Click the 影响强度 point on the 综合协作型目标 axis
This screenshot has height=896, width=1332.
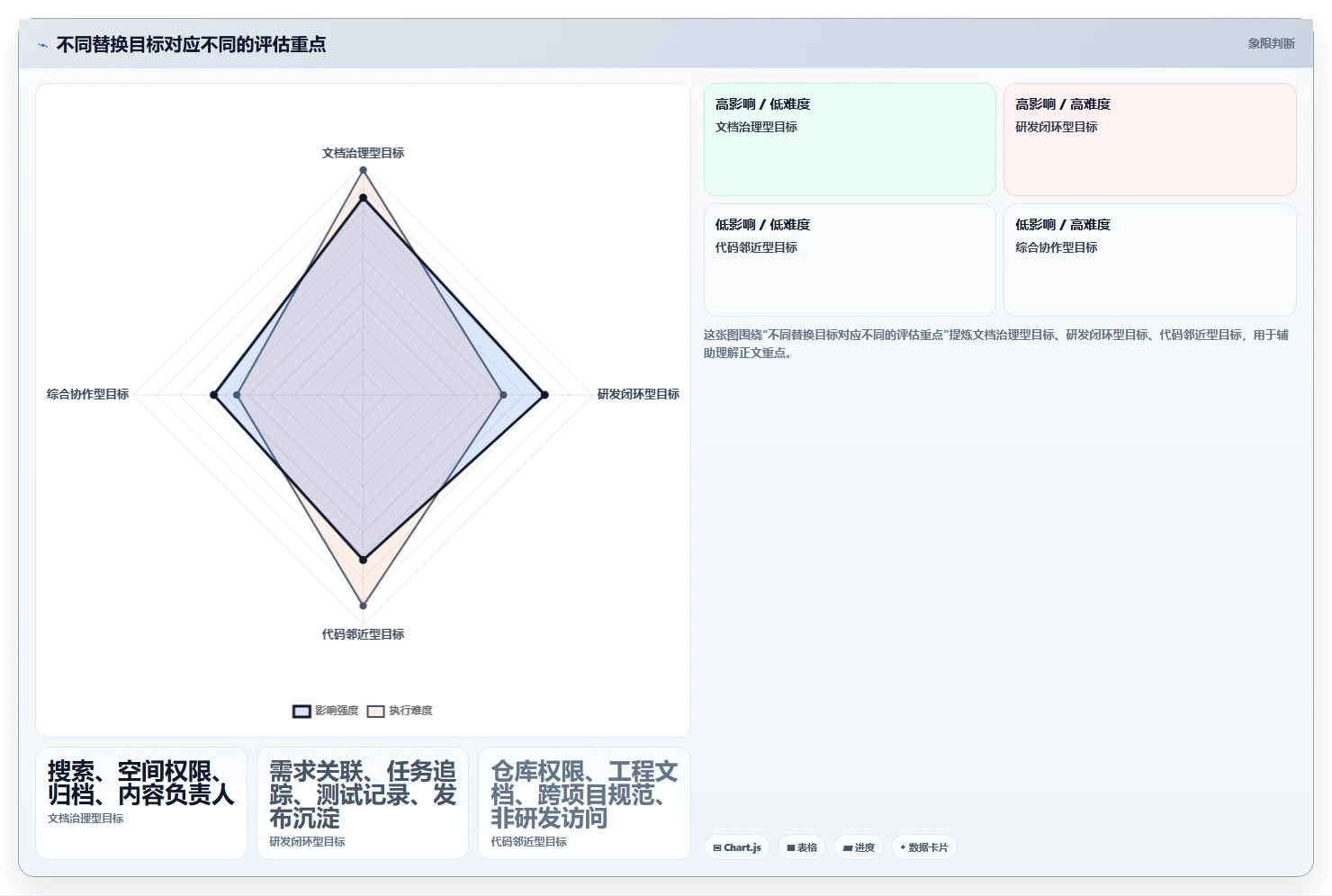[x=214, y=395]
